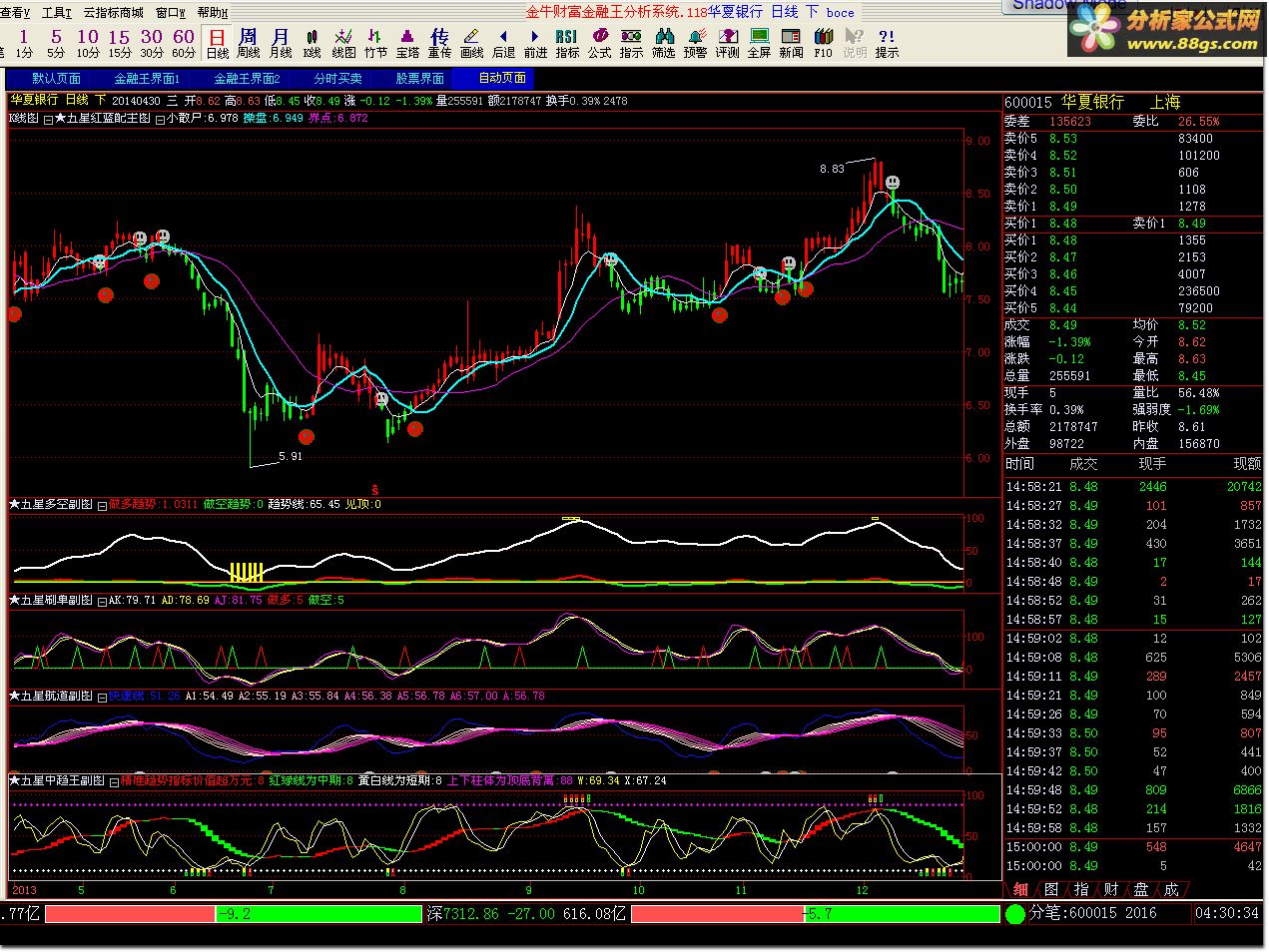Switch to the 分时买卖 tab
The image size is (1269, 952).
pos(337,78)
